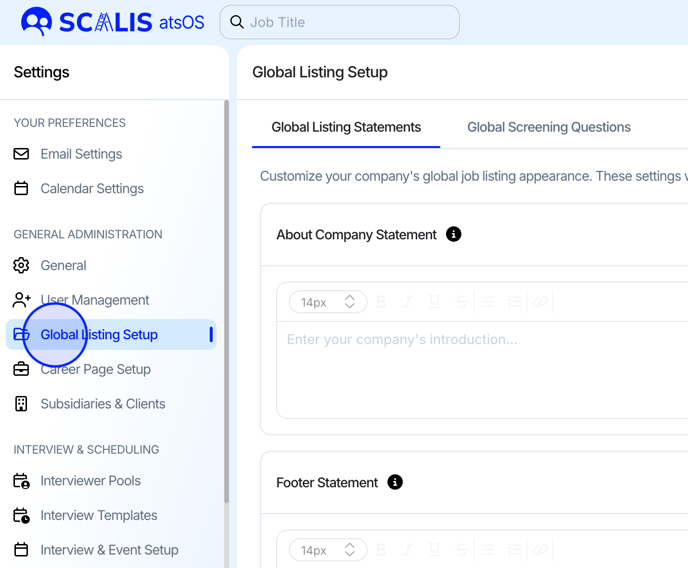The image size is (688, 568).
Task: Click the Interview Templates icon
Action: pos(21,515)
